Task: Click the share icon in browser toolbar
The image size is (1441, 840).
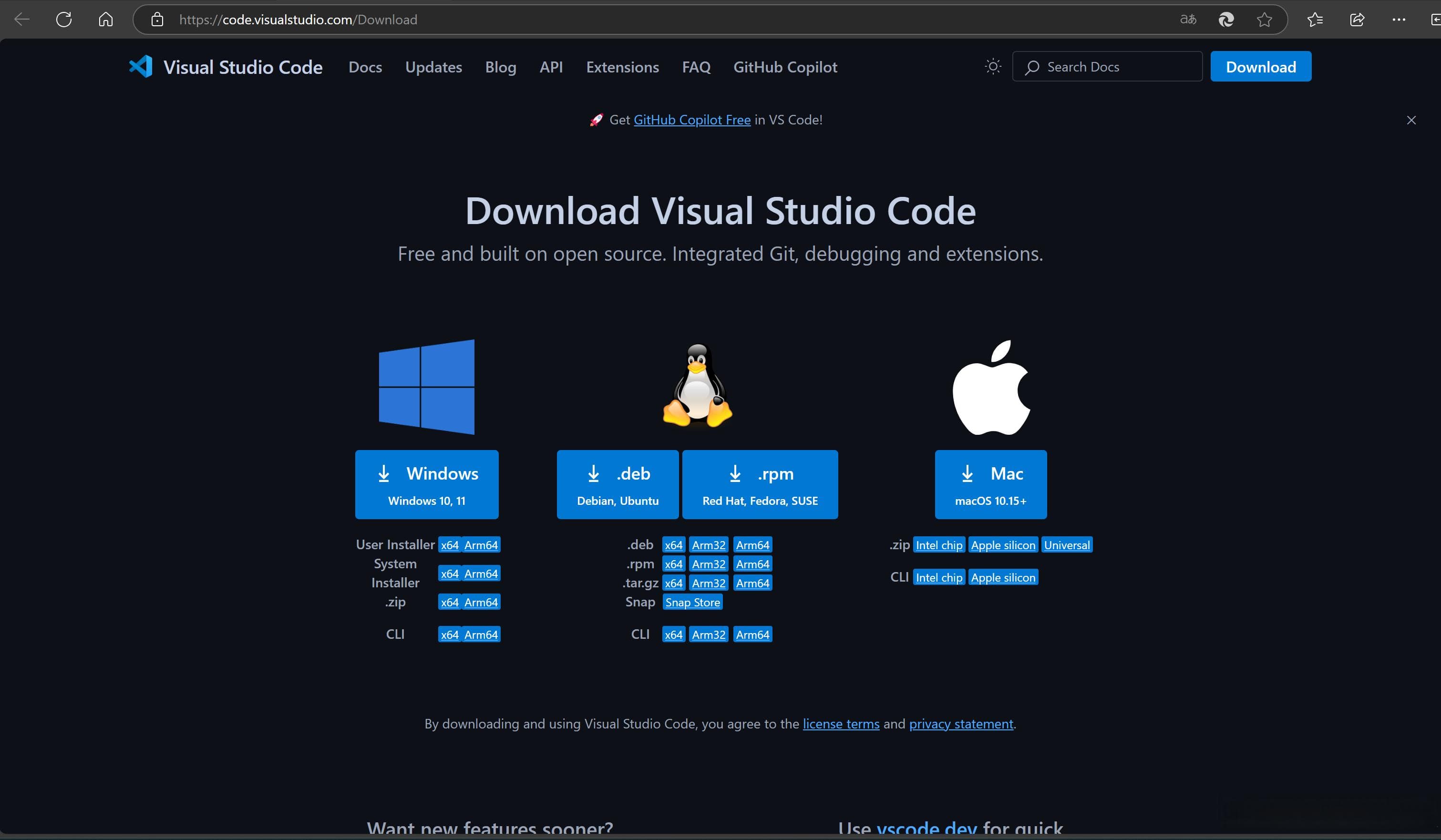Action: (x=1357, y=20)
